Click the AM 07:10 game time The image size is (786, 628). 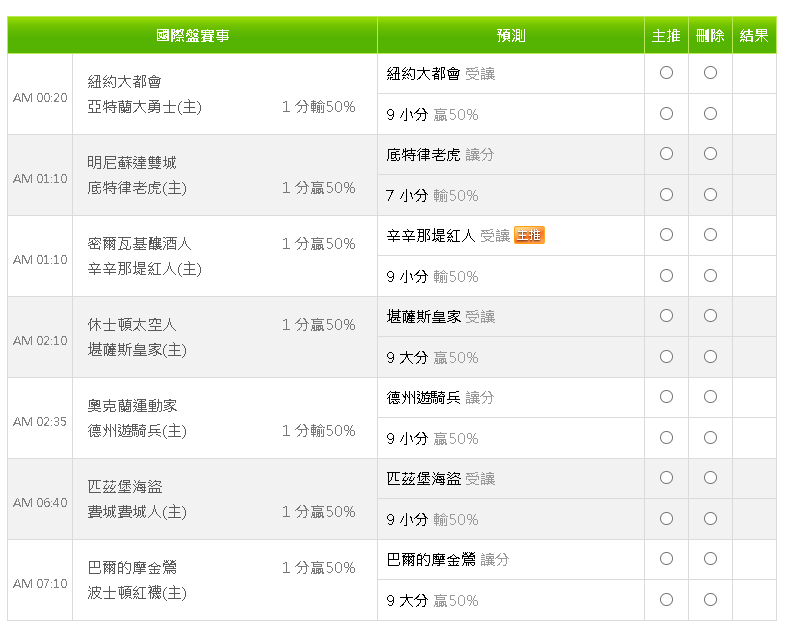point(40,584)
